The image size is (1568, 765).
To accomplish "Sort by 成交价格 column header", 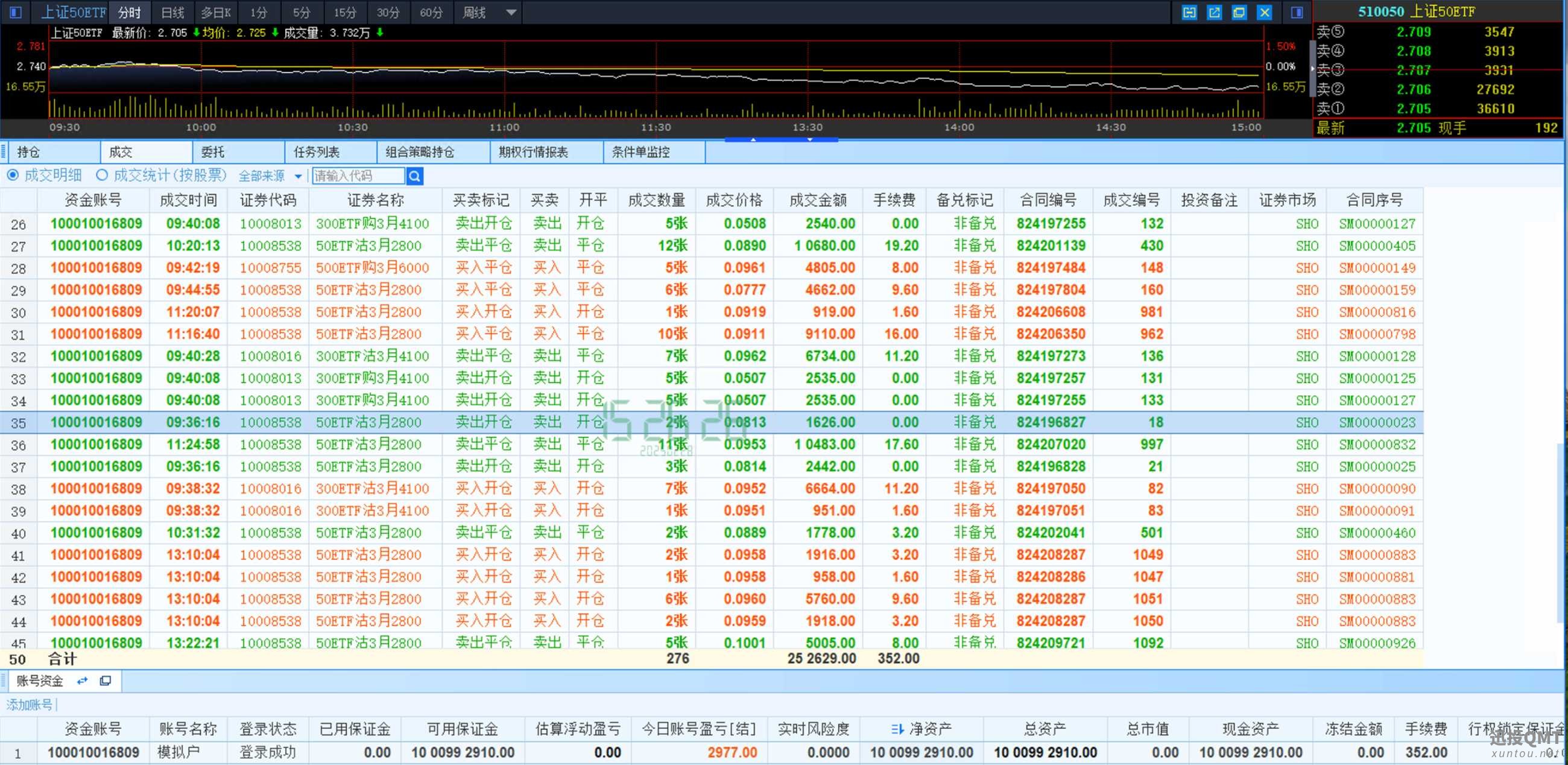I will (734, 200).
